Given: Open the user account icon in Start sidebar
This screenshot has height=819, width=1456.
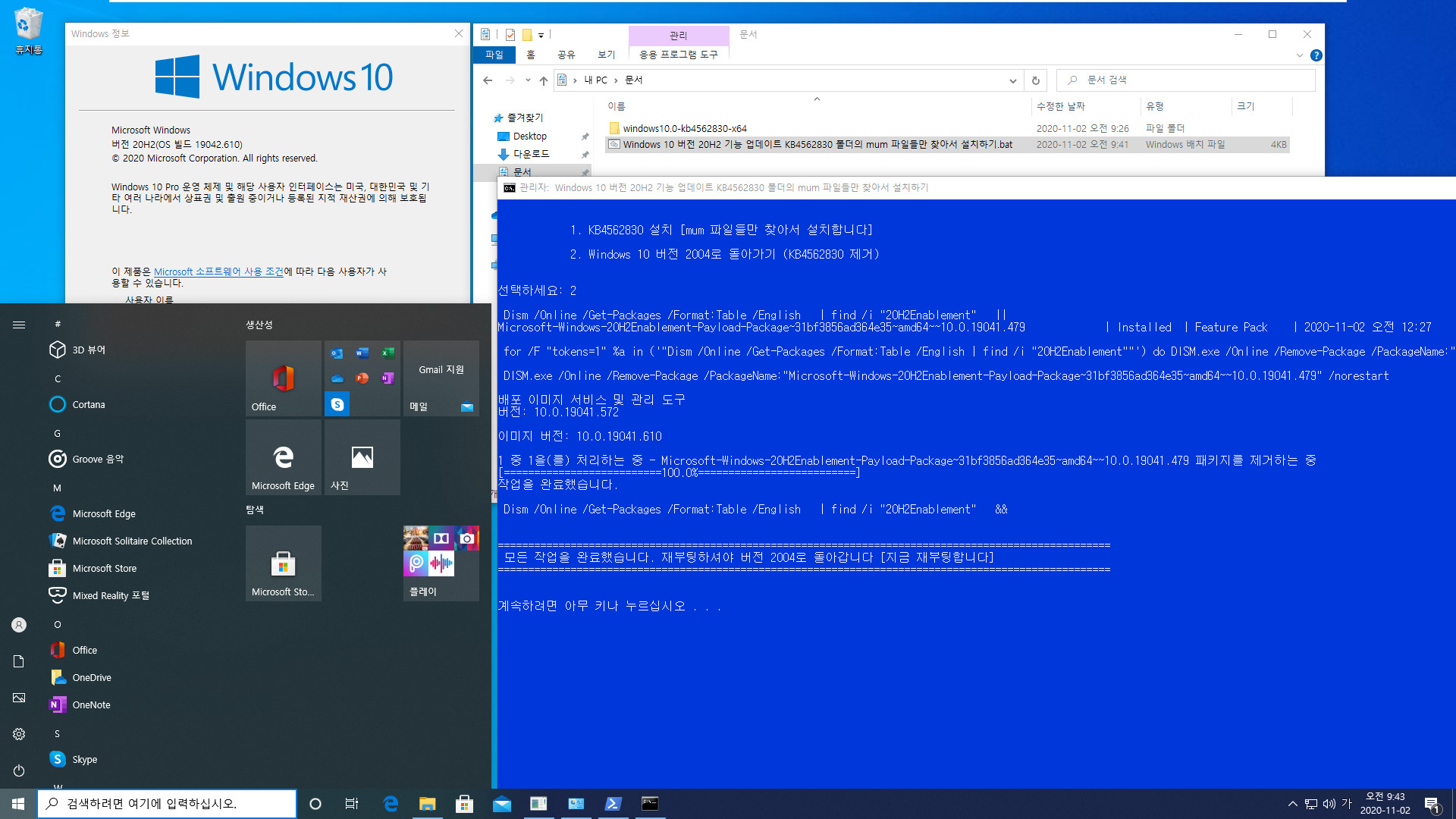Looking at the screenshot, I should pyautogui.click(x=19, y=625).
